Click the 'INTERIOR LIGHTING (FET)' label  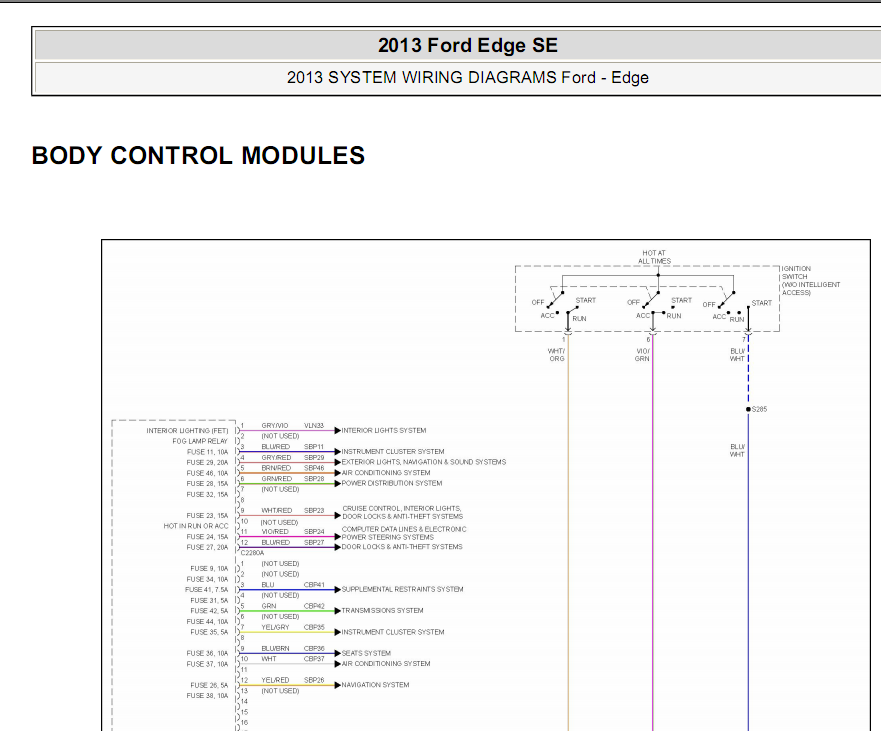pos(187,430)
